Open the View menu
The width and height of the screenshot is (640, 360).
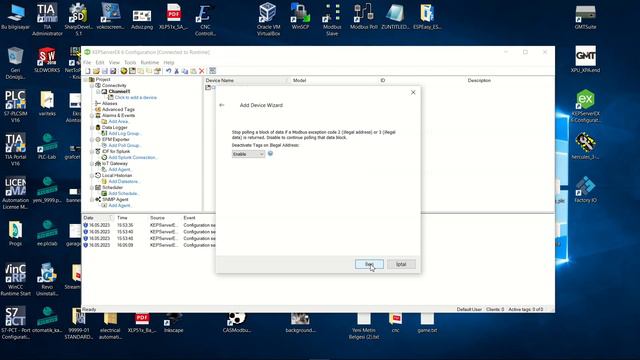(x=114, y=62)
